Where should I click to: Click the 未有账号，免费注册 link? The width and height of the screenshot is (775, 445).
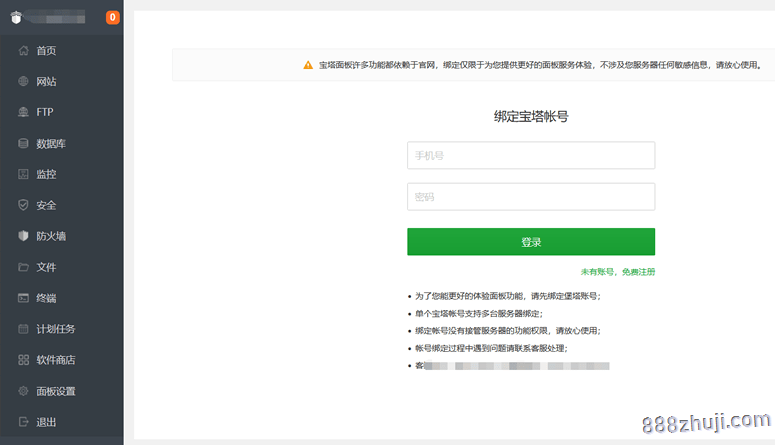click(x=618, y=271)
